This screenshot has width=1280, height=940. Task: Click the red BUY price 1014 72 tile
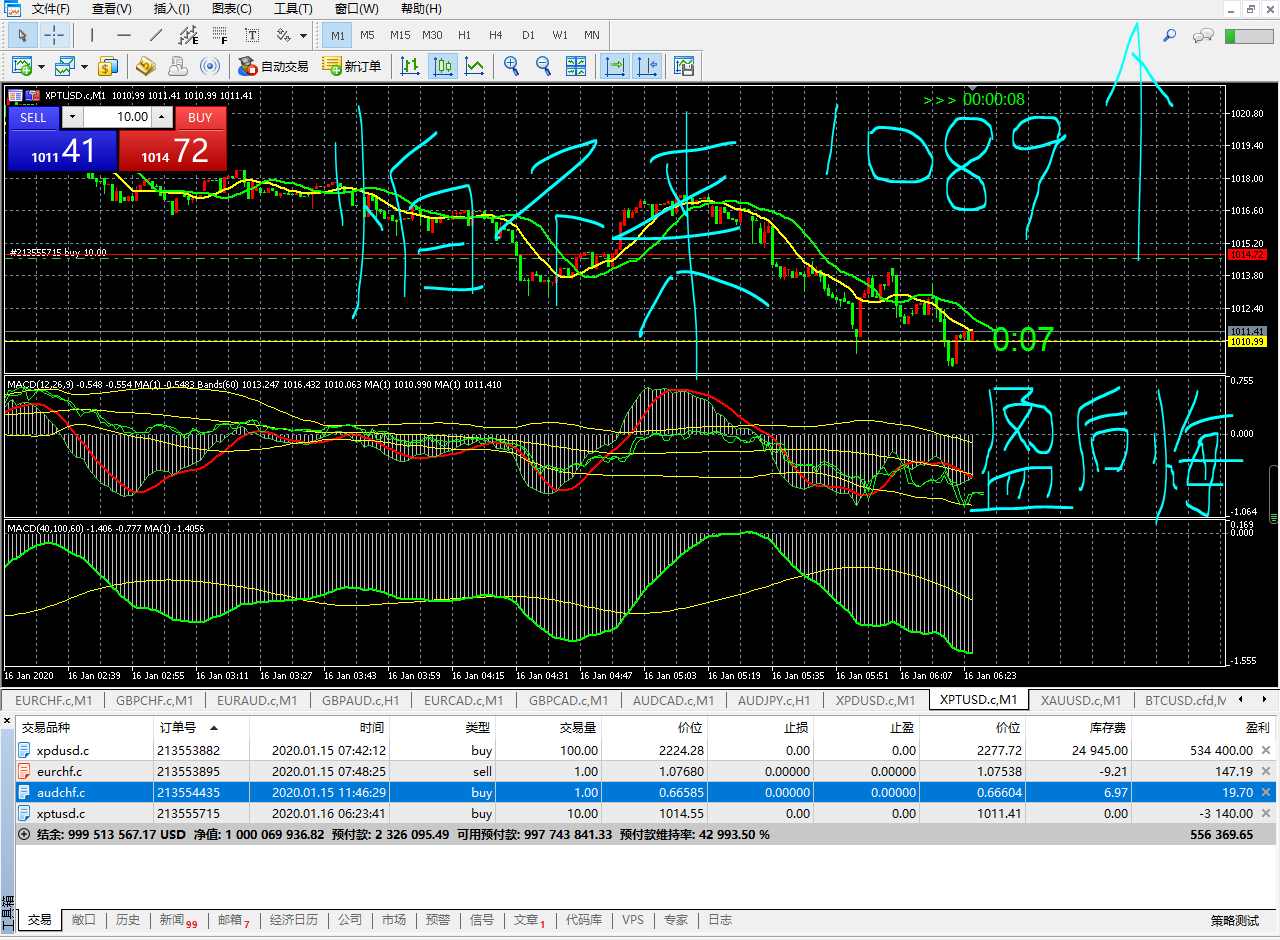(x=172, y=150)
